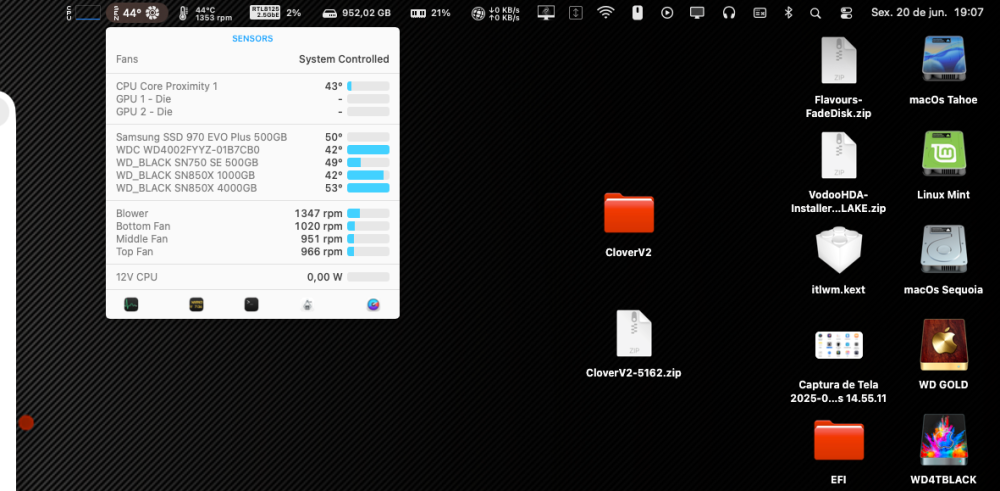Select the macOs Tahoe drive icon
1000x491 pixels.
coord(944,59)
